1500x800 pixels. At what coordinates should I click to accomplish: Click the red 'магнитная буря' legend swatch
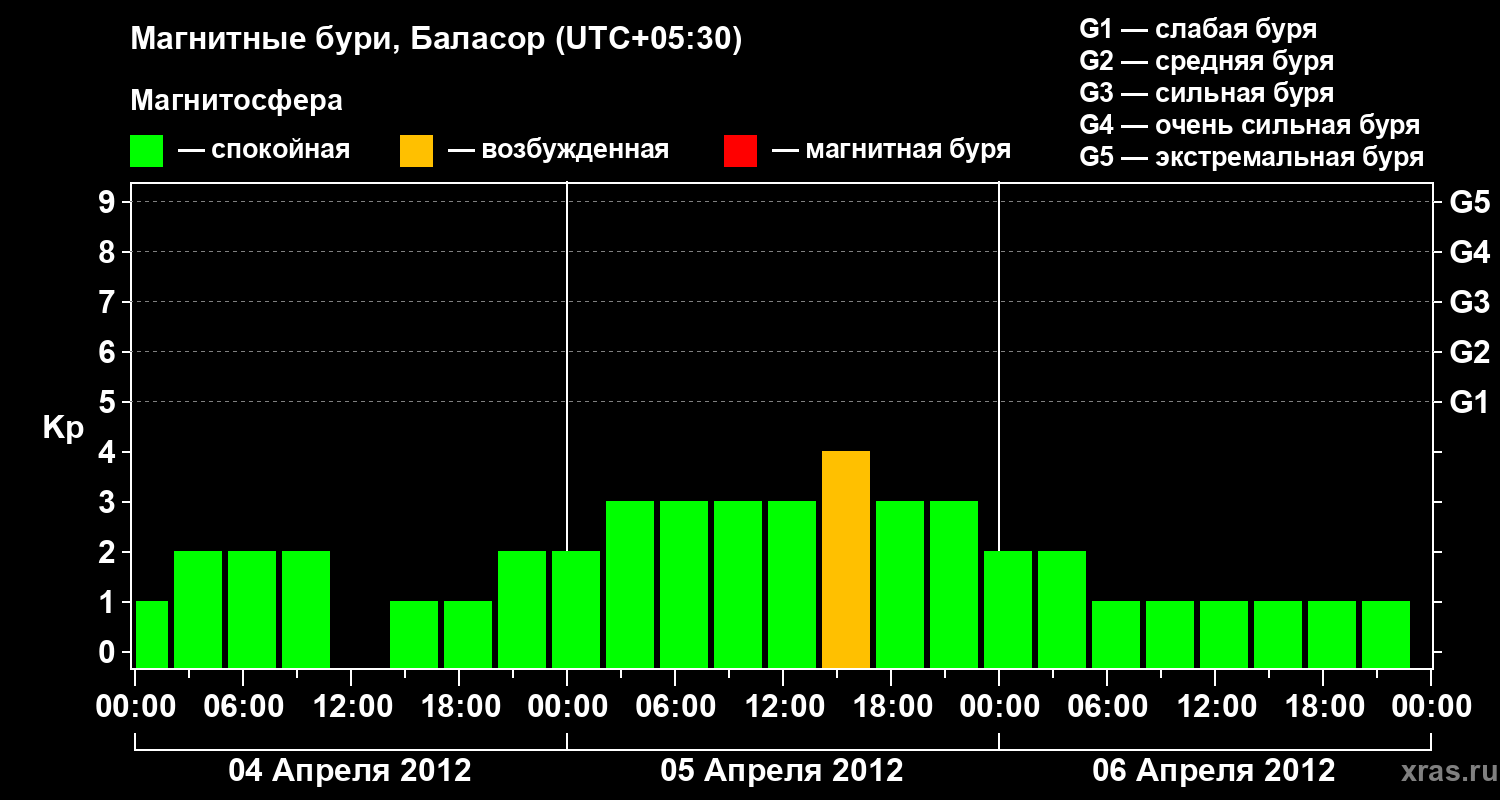pyautogui.click(x=741, y=151)
